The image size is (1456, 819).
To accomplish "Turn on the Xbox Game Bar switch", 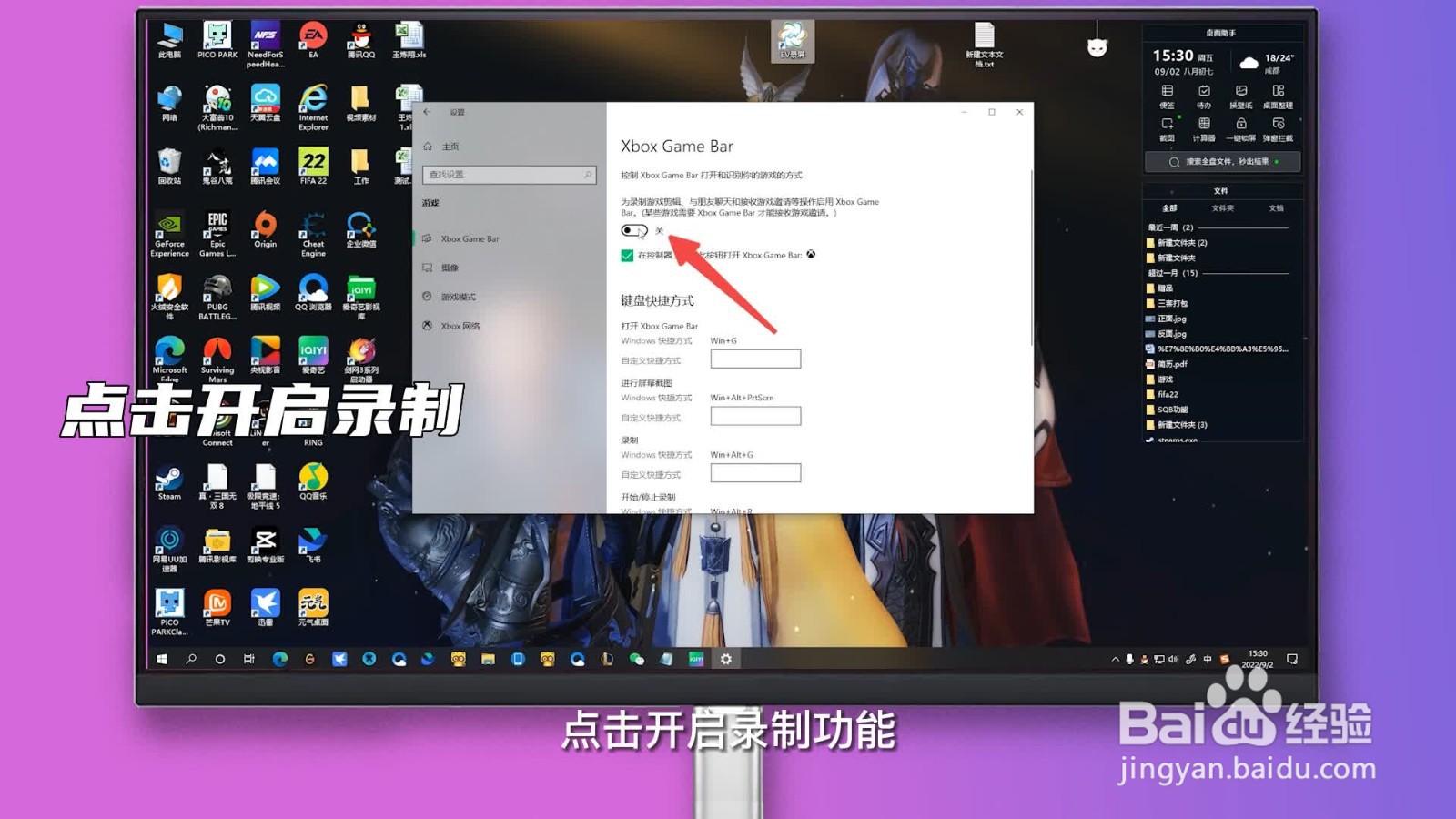I will tap(634, 230).
